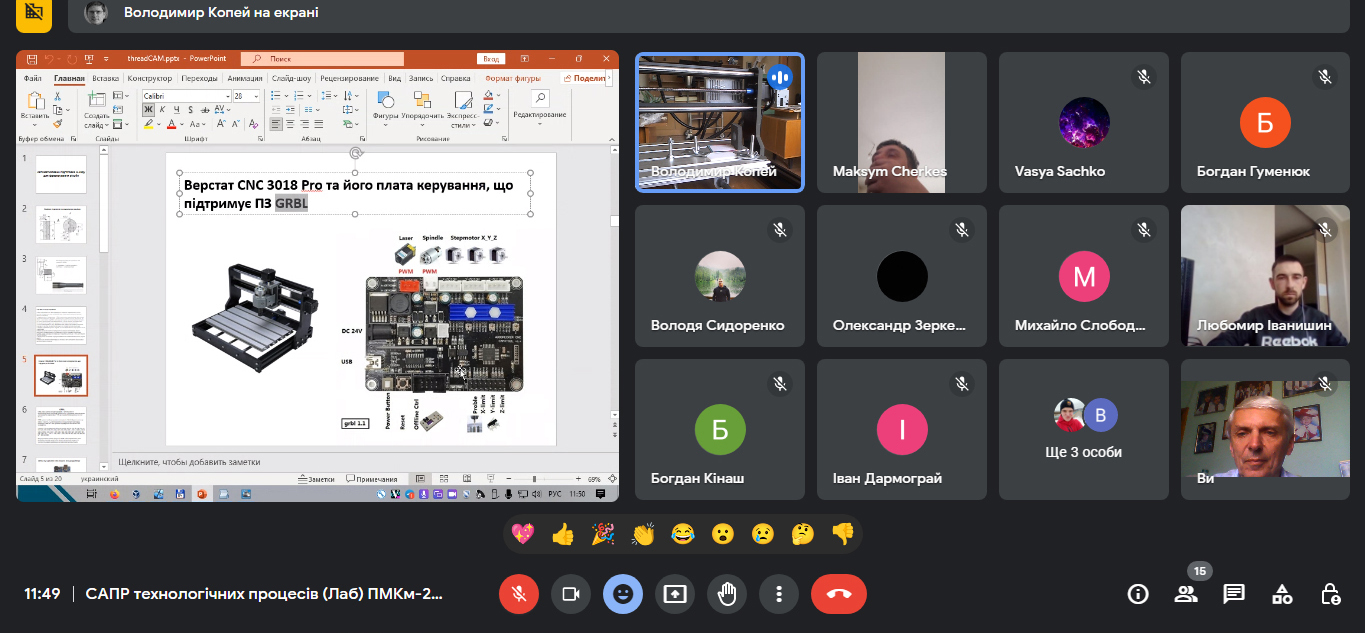Open the activities shapes icon
1365x633 pixels.
(x=1282, y=594)
